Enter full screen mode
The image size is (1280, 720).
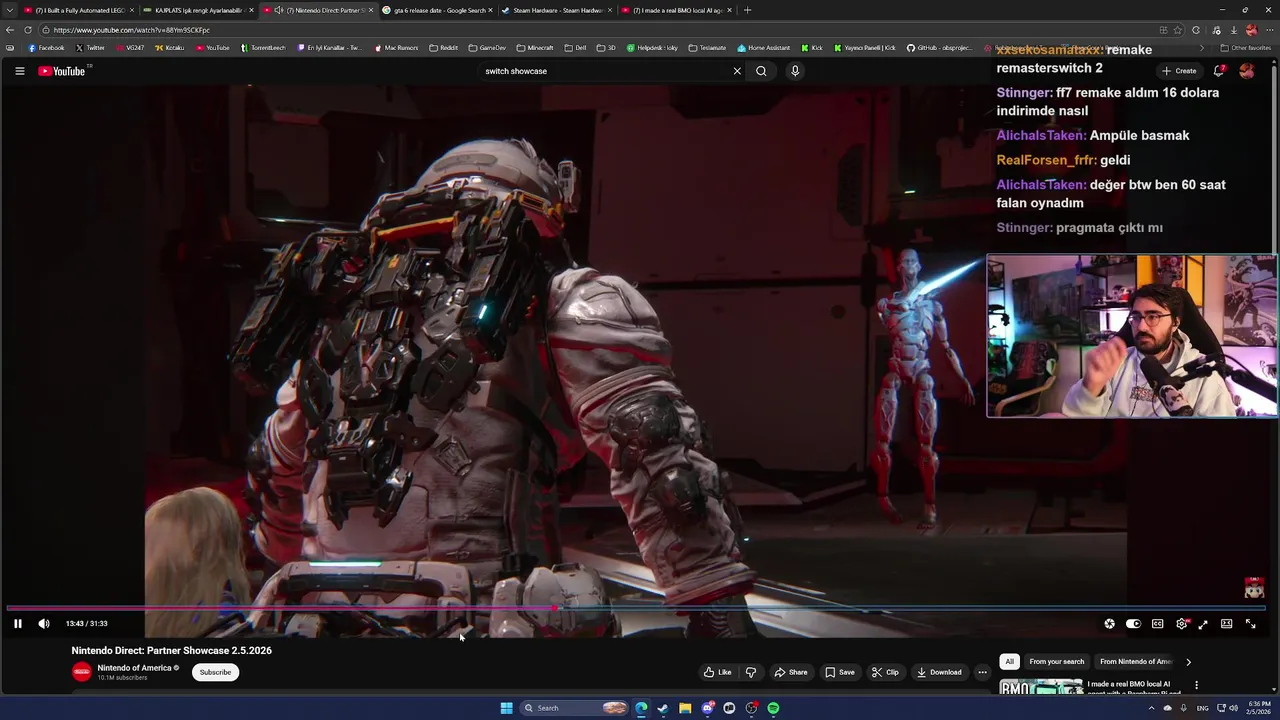pos(1250,624)
